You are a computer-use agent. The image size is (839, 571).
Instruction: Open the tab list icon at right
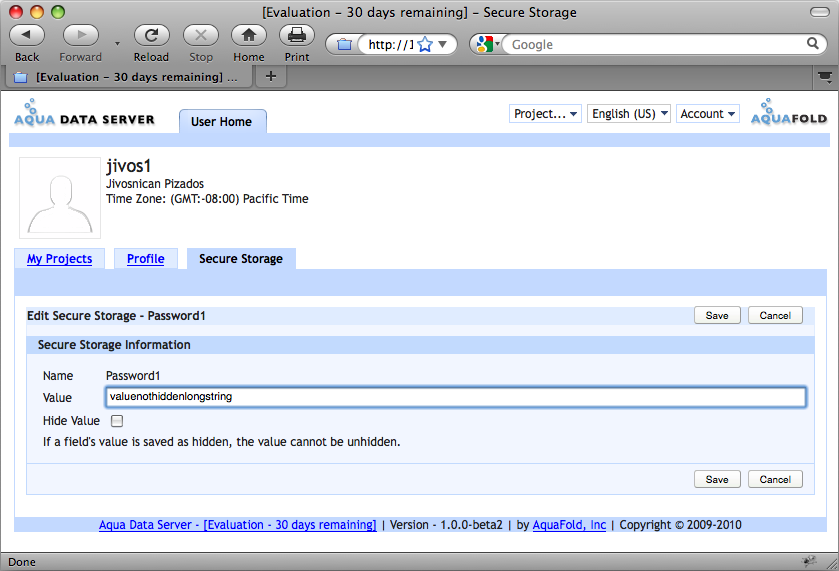(x=825, y=78)
